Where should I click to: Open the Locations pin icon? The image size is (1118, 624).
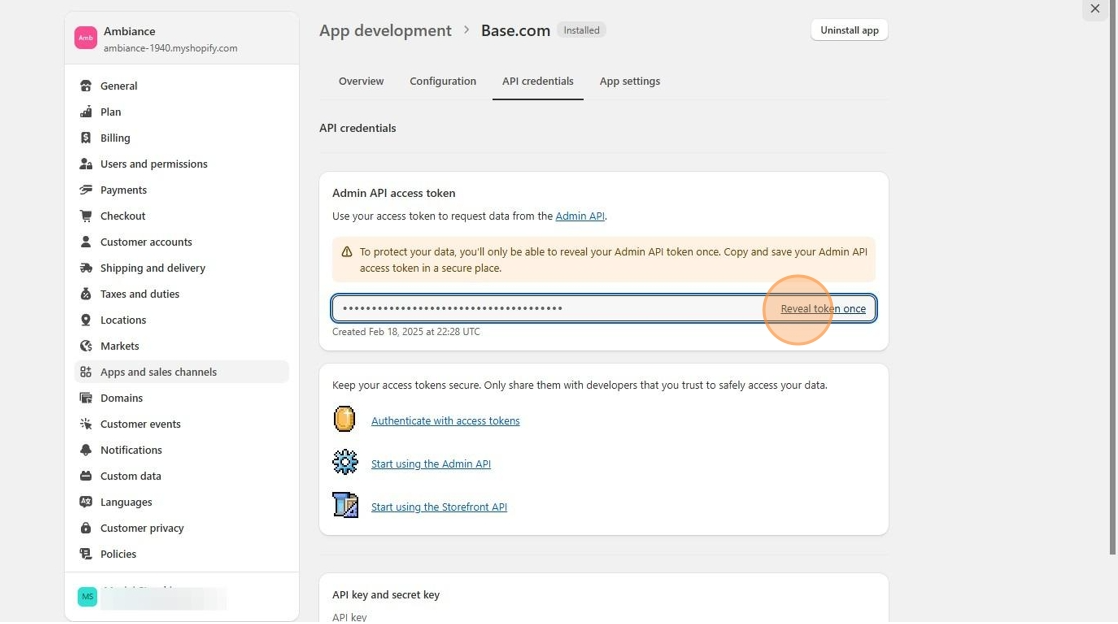86,320
